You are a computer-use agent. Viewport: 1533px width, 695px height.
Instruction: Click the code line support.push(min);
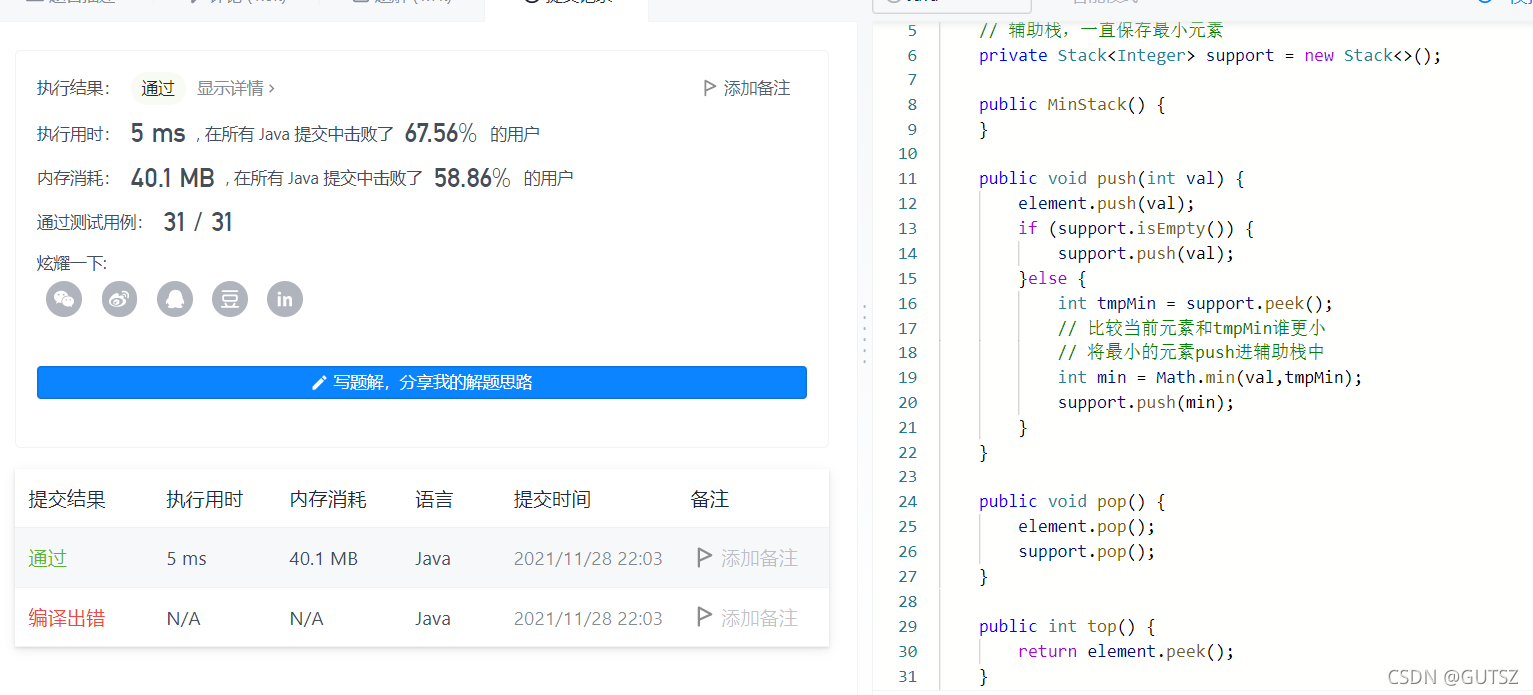tap(1146, 403)
